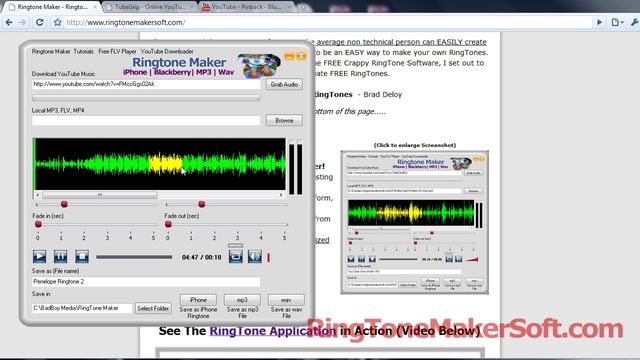Click the yellow selected waveform region

click(x=166, y=164)
